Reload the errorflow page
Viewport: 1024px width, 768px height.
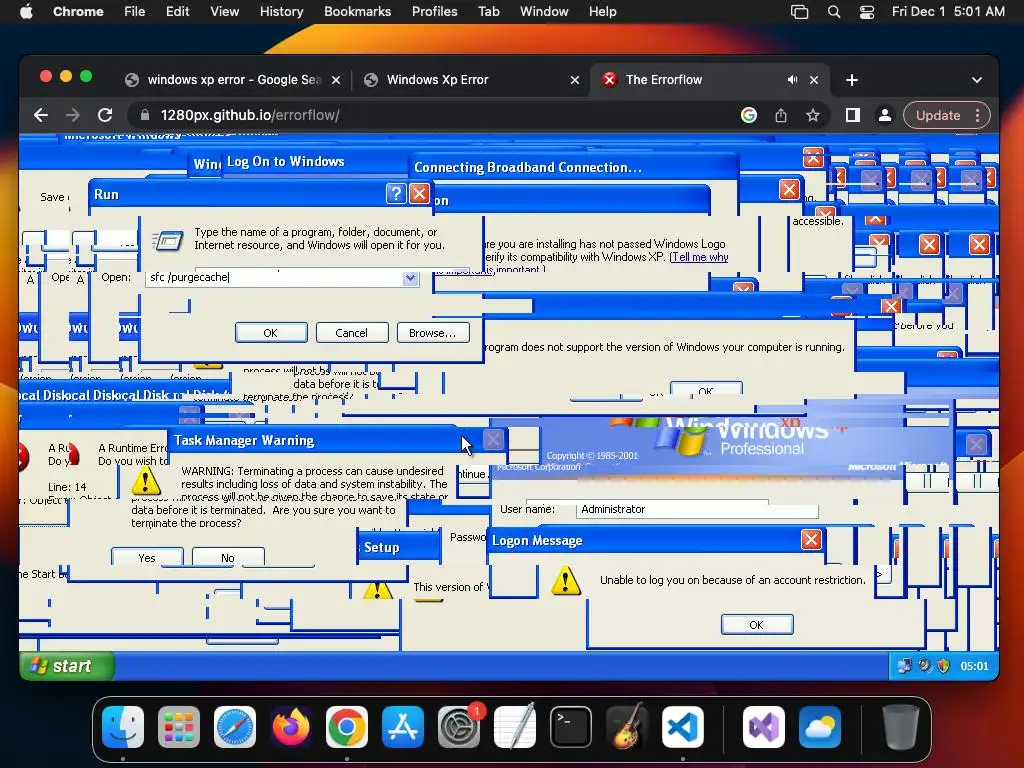tap(105, 115)
